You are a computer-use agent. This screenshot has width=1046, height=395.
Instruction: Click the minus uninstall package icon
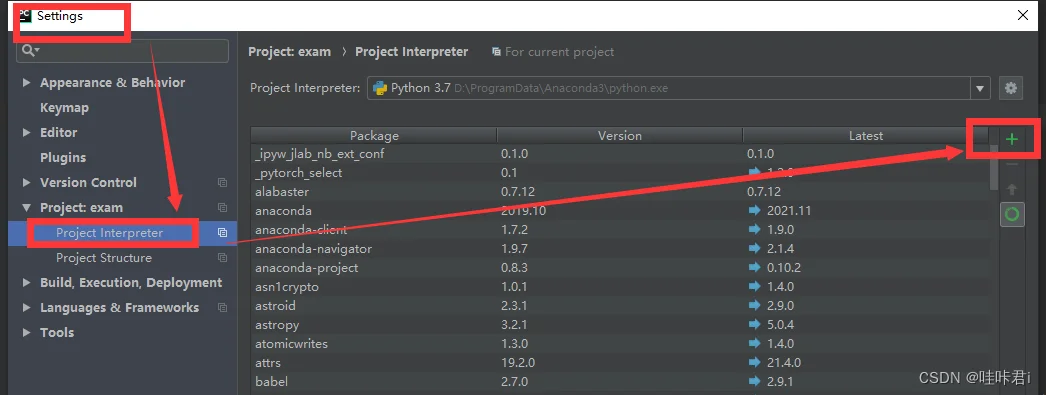1012,164
